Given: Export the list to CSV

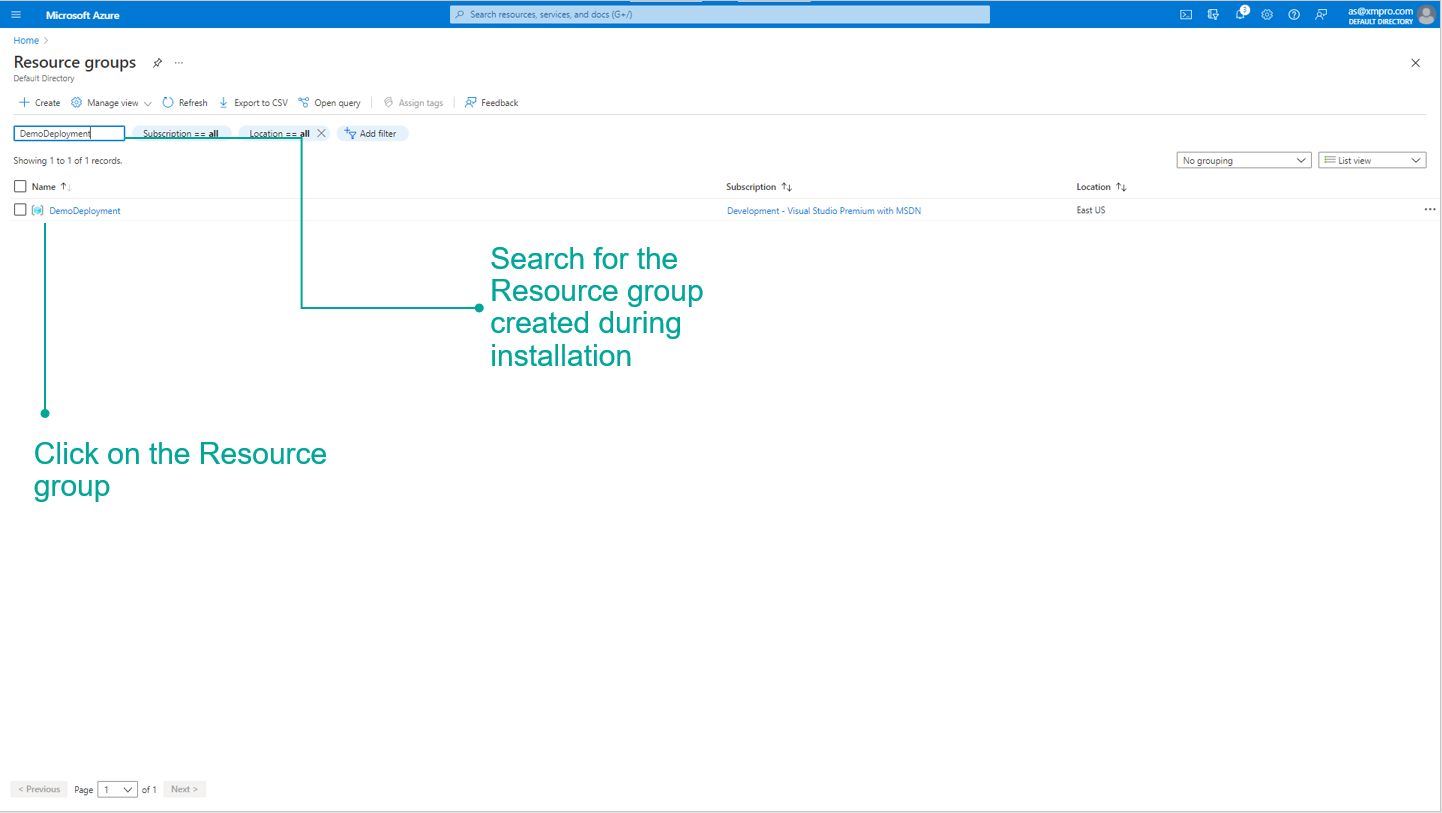Looking at the screenshot, I should [x=253, y=103].
